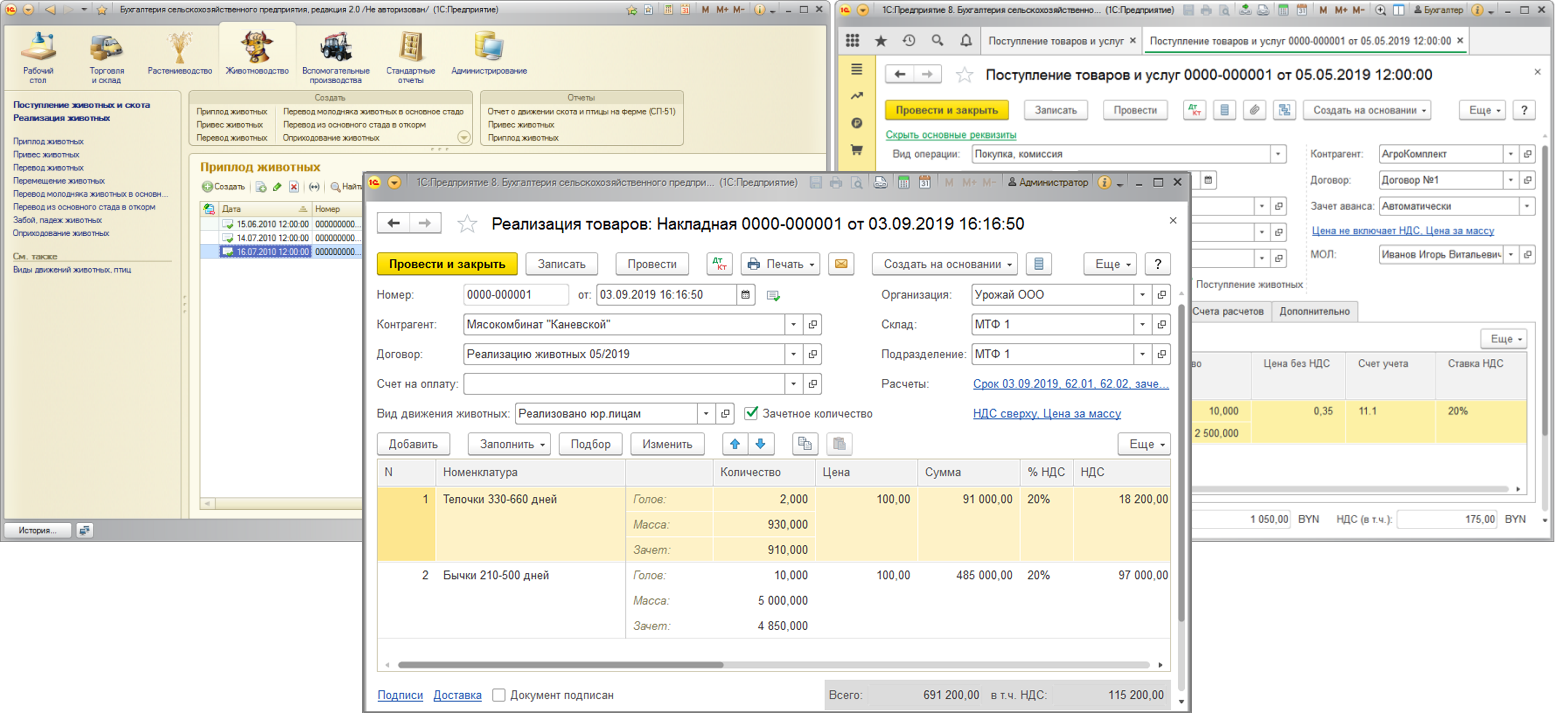Click the envelope email icon in Реализация window

(x=842, y=264)
